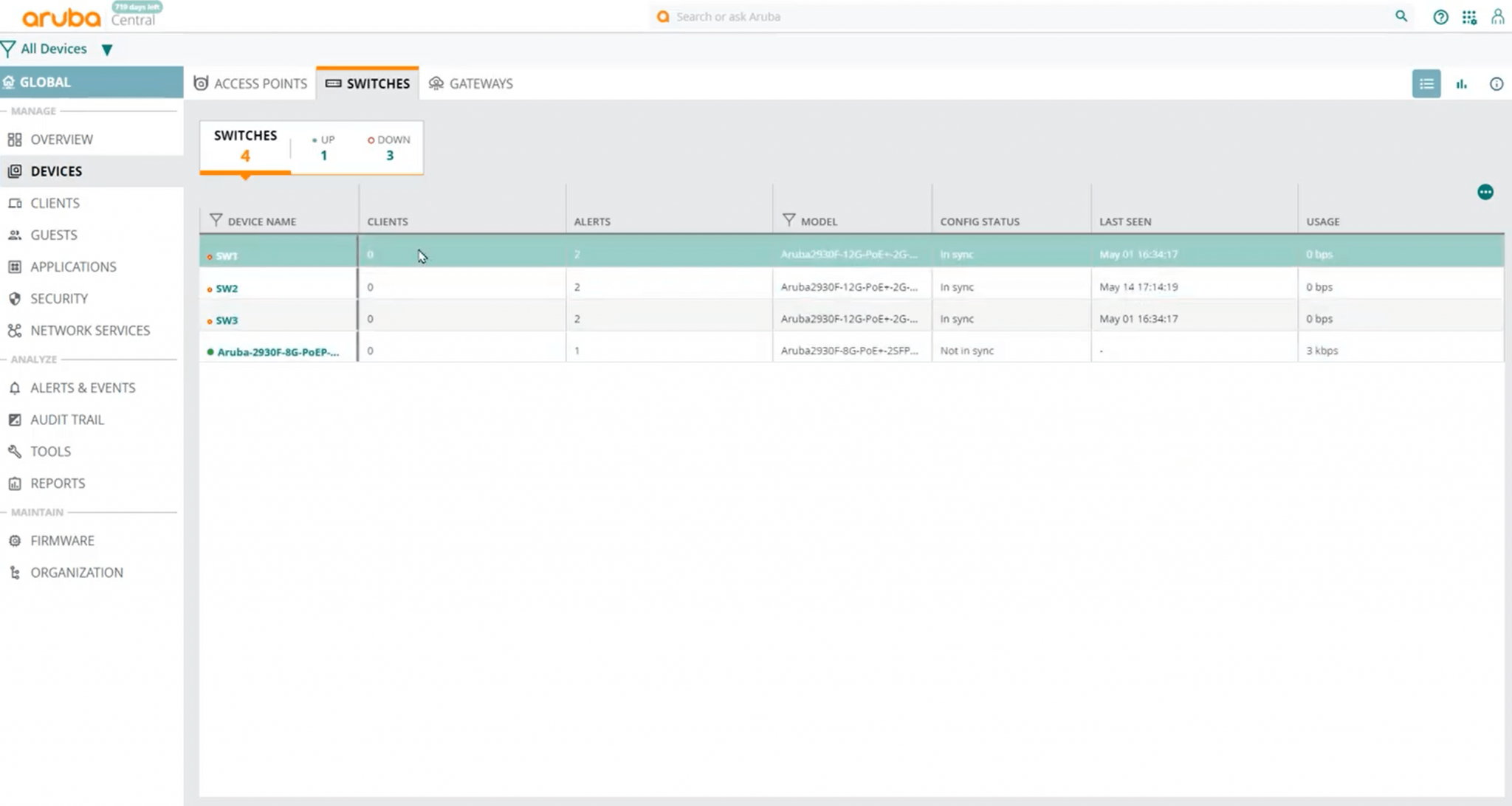The height and width of the screenshot is (806, 1512).
Task: Switch to summary chart view icon
Action: 1461,84
